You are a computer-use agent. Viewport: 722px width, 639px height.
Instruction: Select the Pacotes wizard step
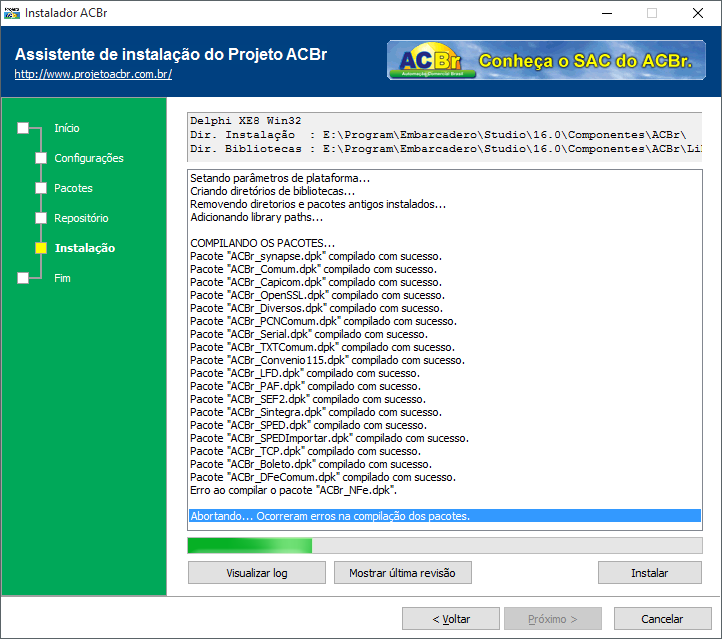73,188
